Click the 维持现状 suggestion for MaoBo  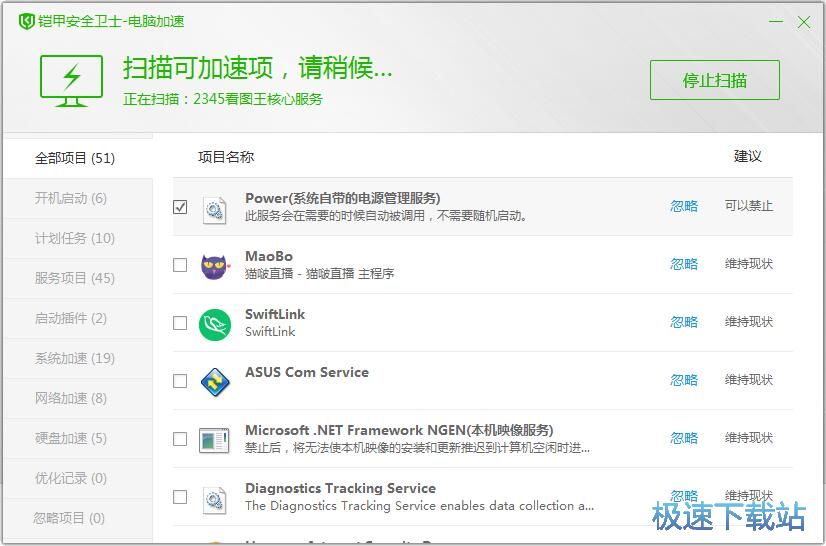click(x=749, y=264)
